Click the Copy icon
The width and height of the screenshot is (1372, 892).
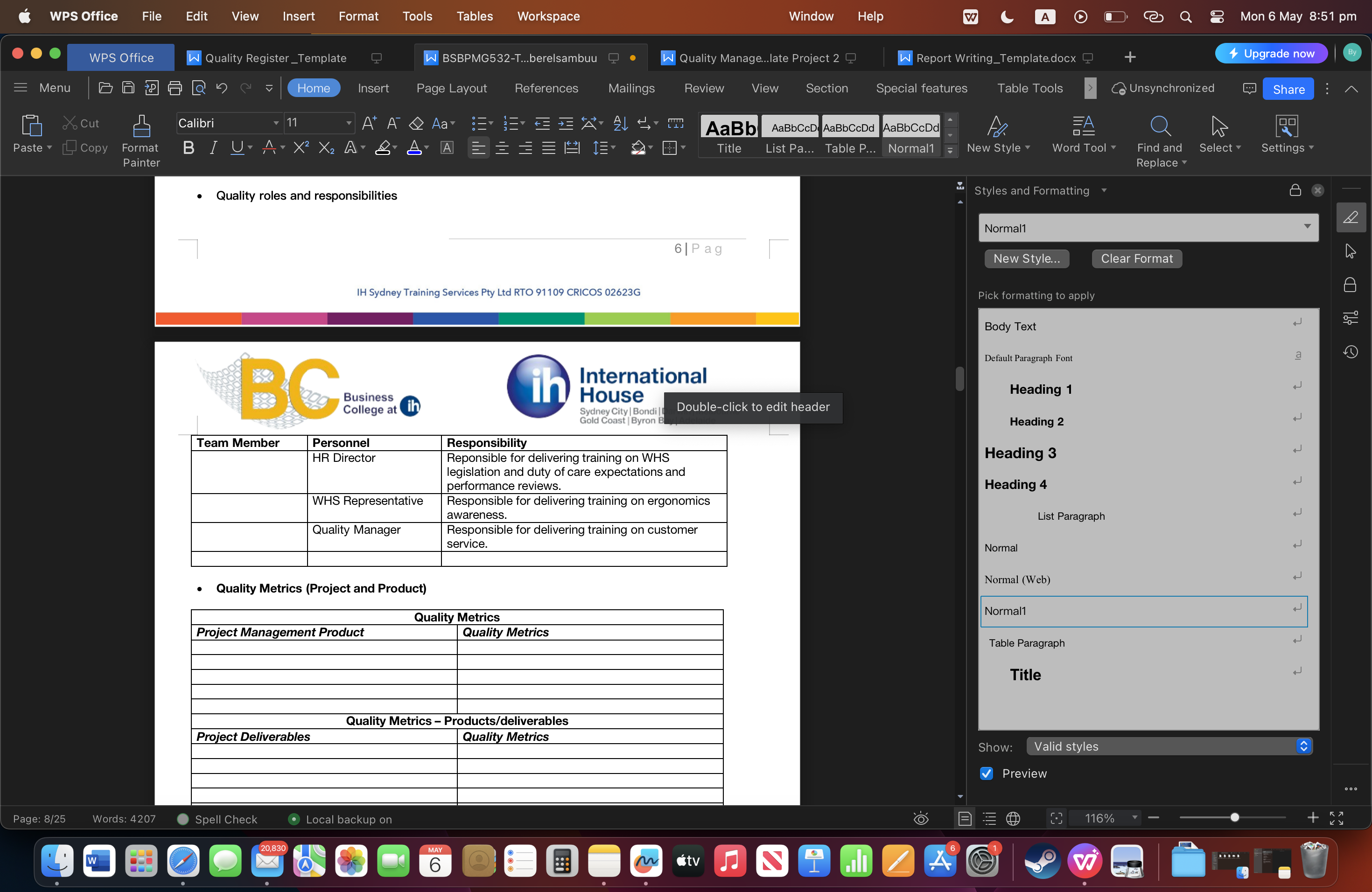coord(70,148)
